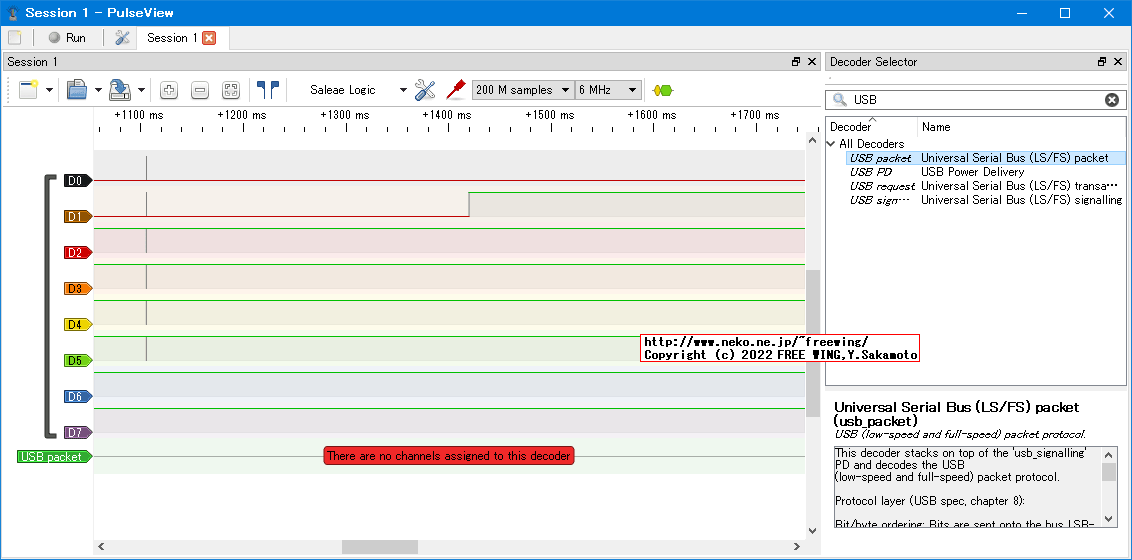The width and height of the screenshot is (1132, 560).
Task: Click the new view icon in the session toolbar
Action: pyautogui.click(x=29, y=90)
